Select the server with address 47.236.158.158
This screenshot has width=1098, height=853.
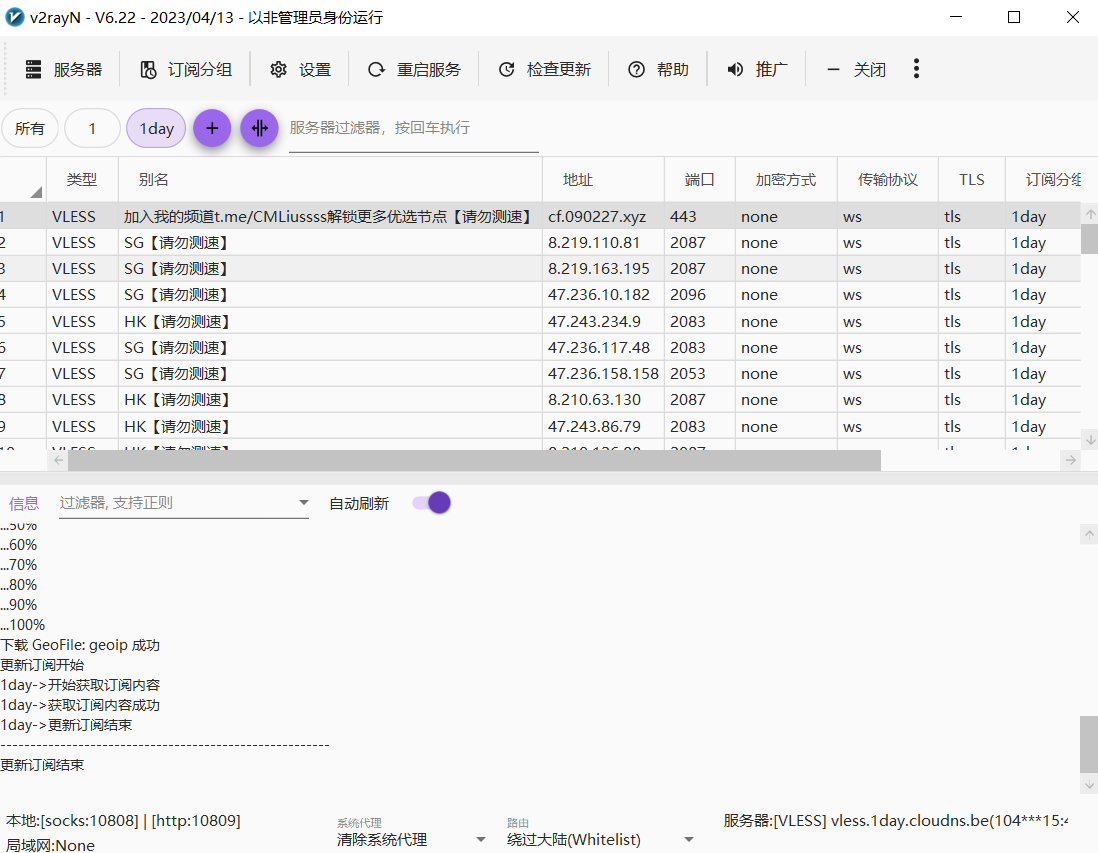(x=540, y=374)
